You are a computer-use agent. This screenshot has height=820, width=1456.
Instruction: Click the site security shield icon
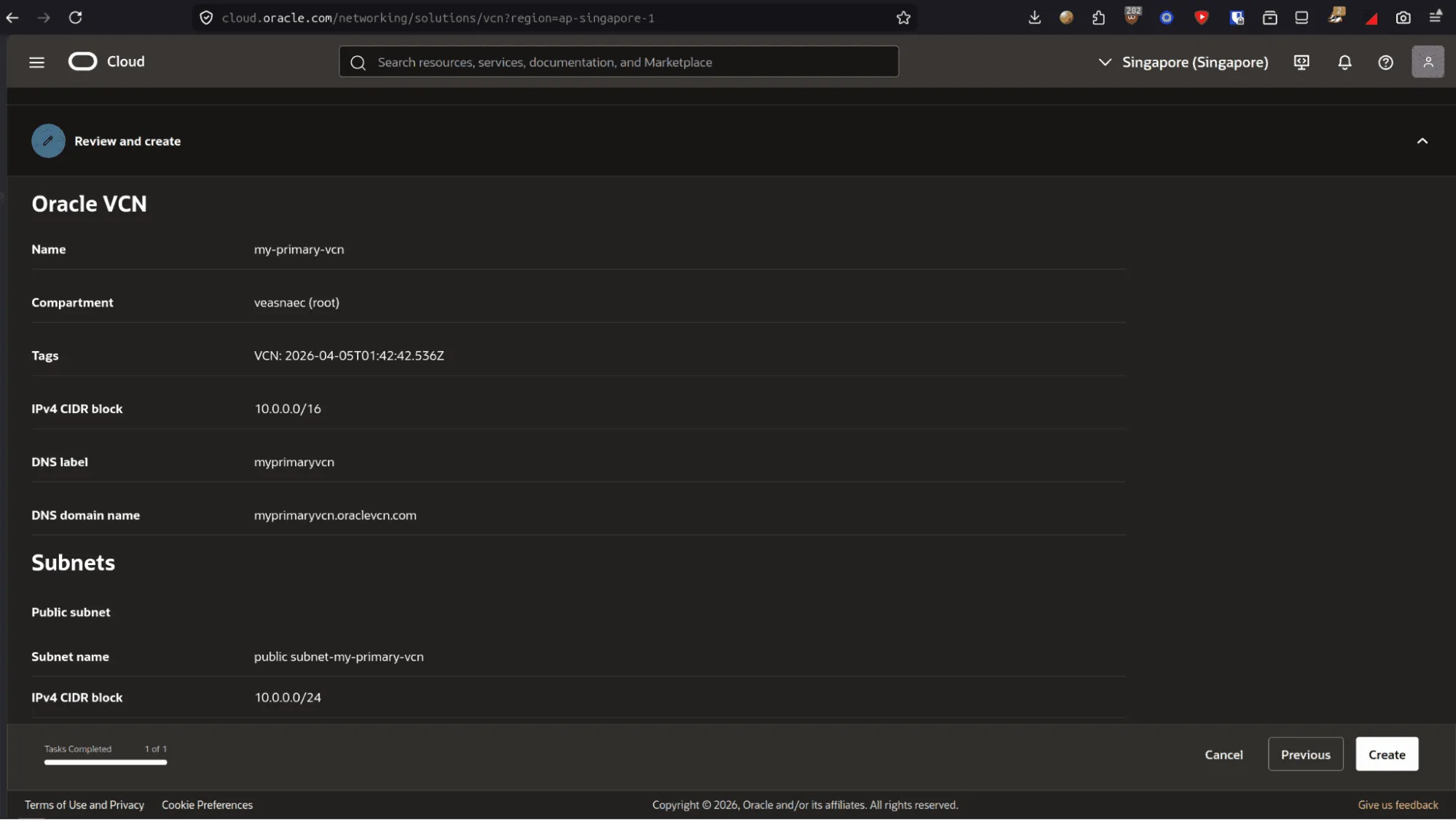click(206, 17)
